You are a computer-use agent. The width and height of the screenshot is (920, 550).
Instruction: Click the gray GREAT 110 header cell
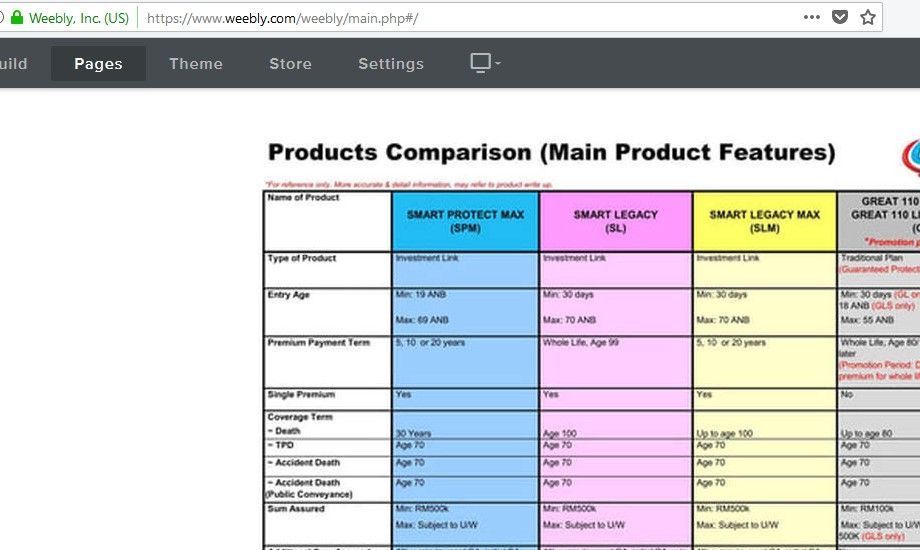coord(880,221)
